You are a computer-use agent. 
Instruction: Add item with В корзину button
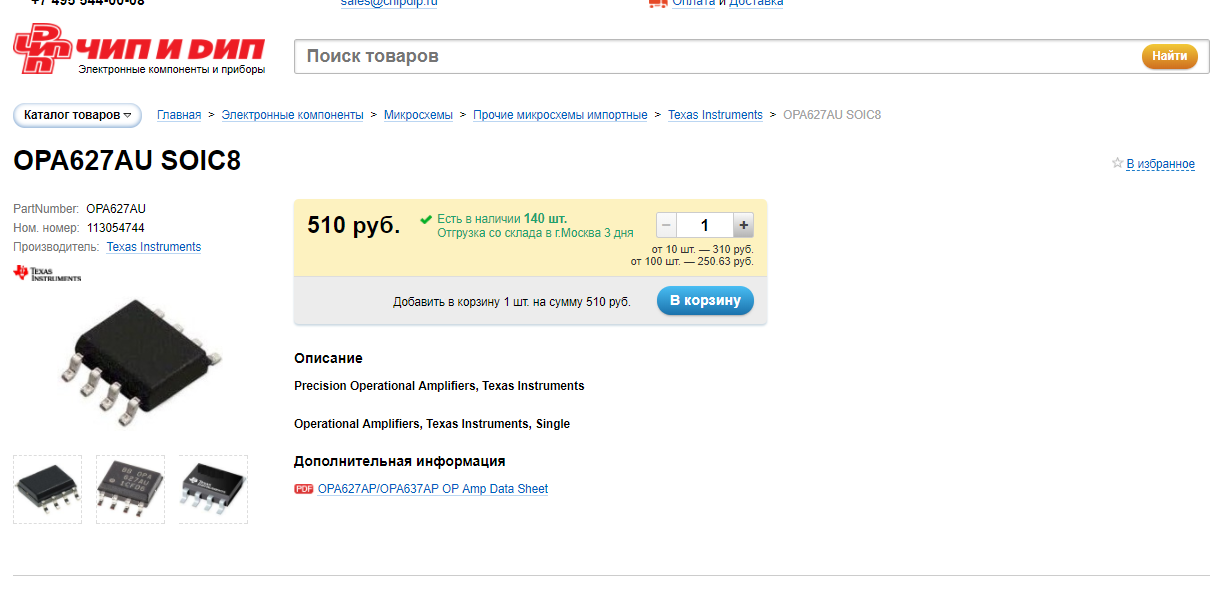pos(705,301)
